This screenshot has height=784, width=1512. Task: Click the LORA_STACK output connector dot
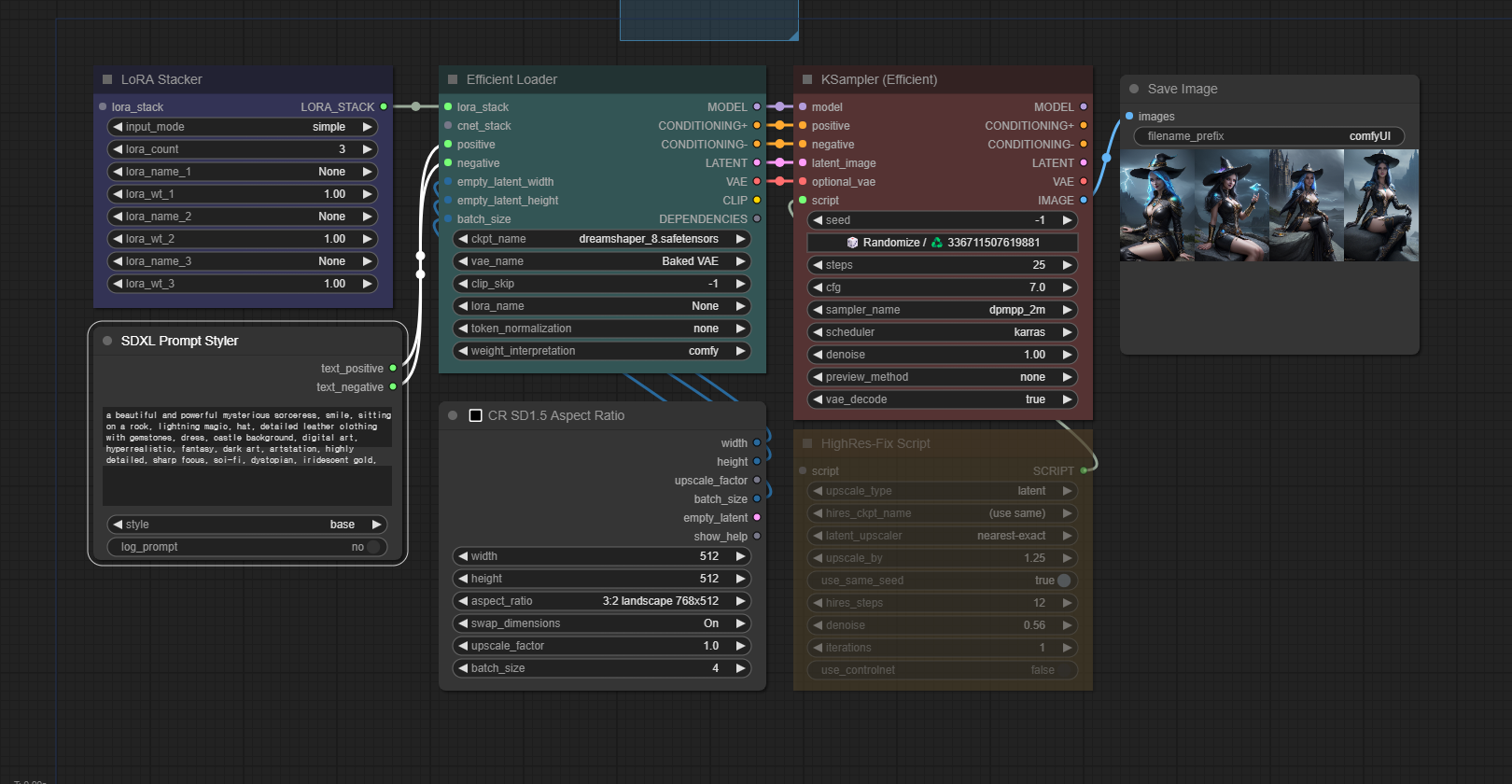click(384, 106)
